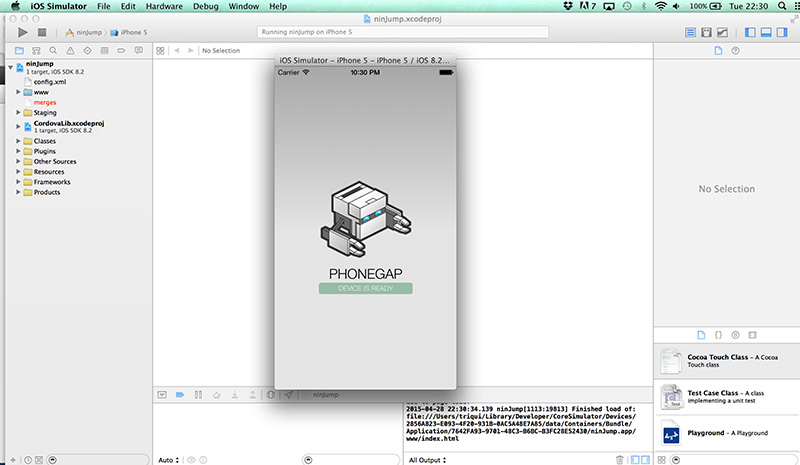Select the red merges item
The width and height of the screenshot is (800, 465).
[x=44, y=103]
